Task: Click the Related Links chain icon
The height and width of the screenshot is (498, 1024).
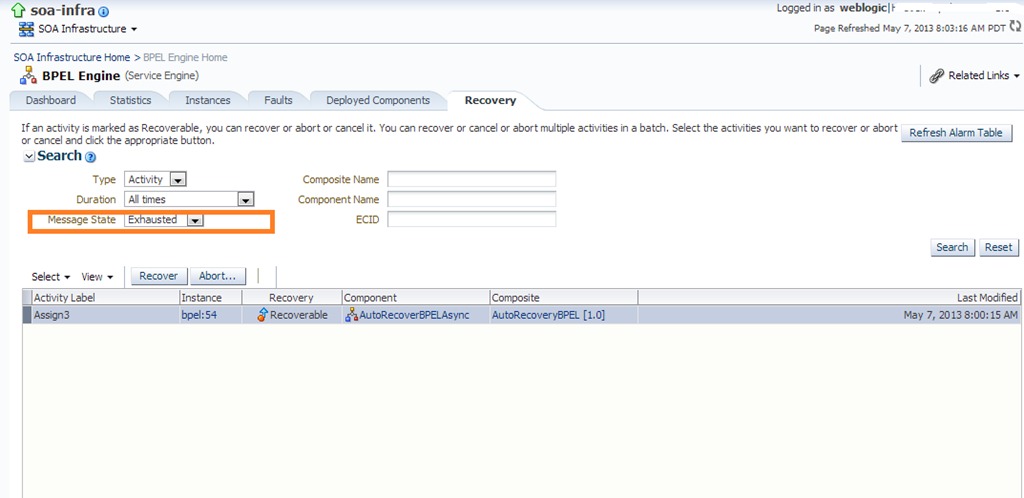Action: click(937, 76)
